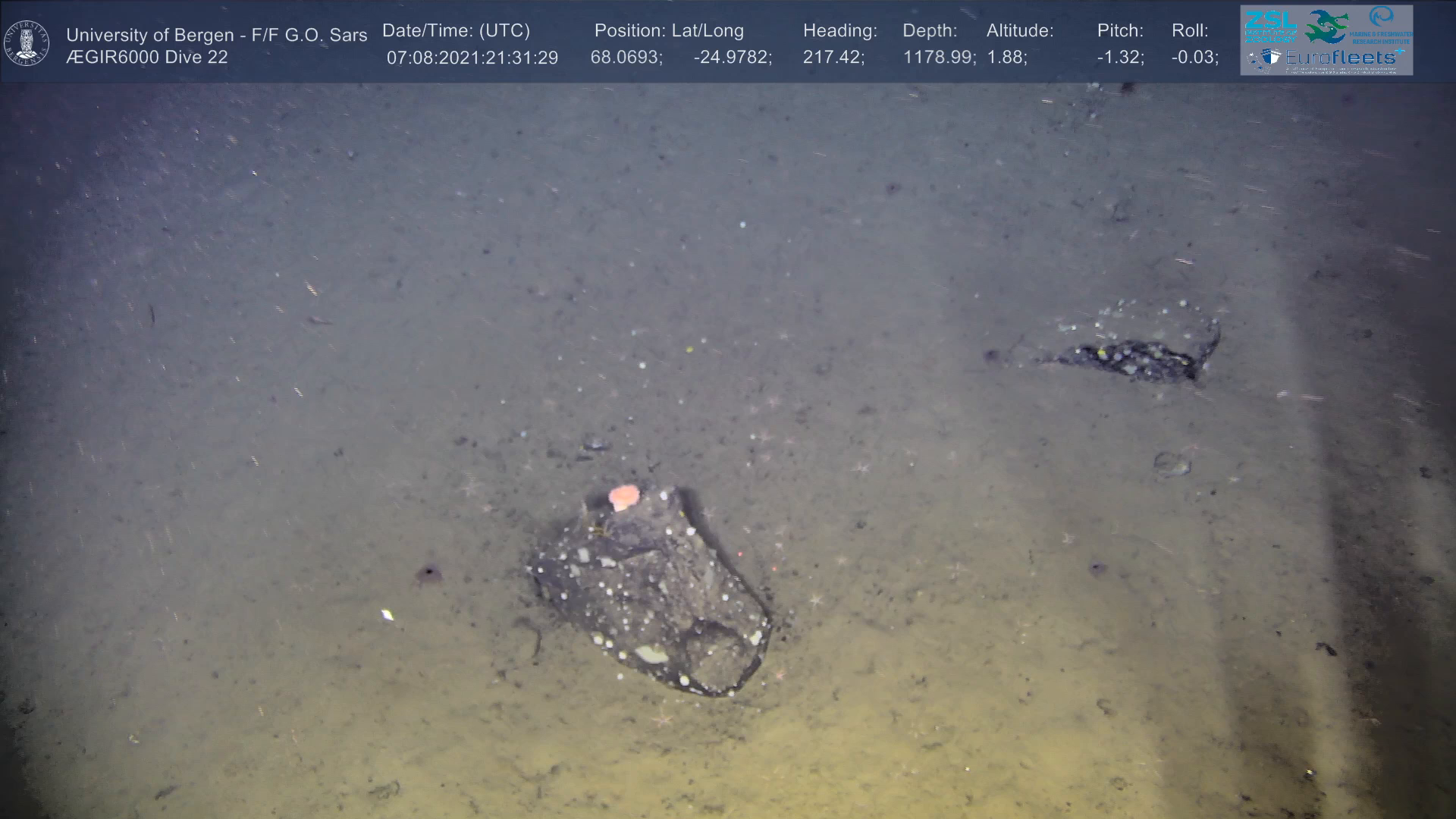Click the Position: Lat/Long label
This screenshot has height=819, width=1456.
click(x=668, y=30)
